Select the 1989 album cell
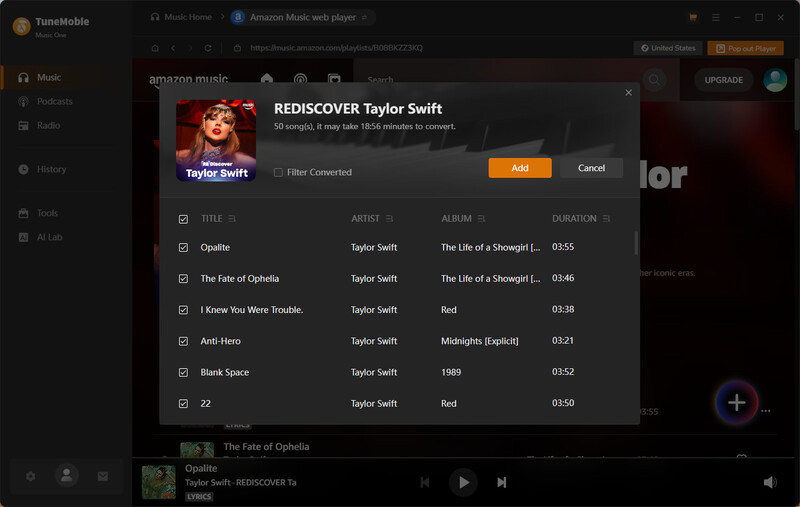Screen dimensions: 800x507 click(x=451, y=372)
